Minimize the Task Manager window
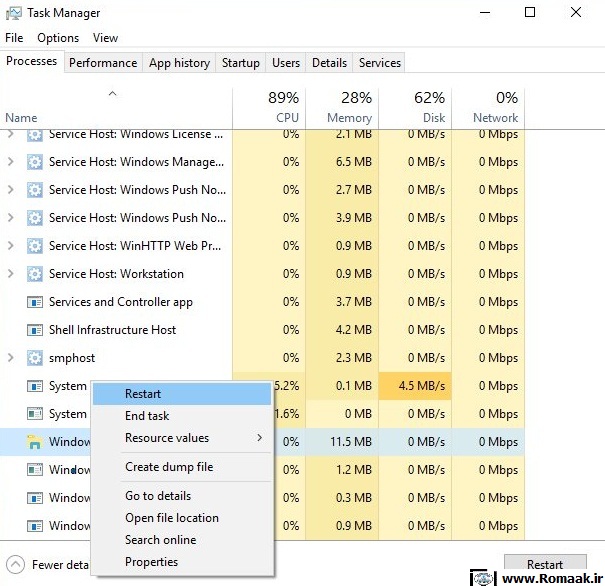 [485, 12]
